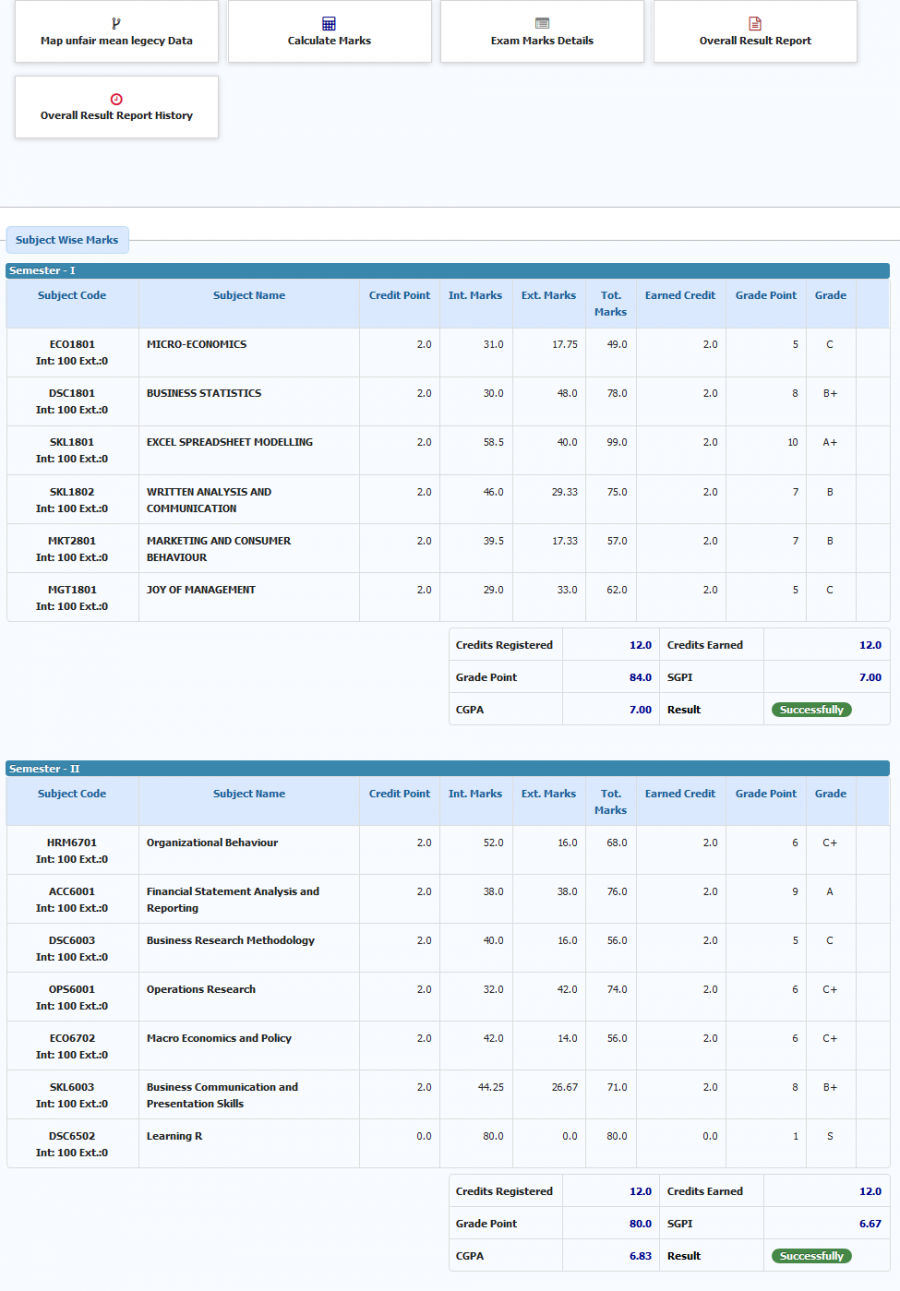Click the A+ grade for SKL1801
The width and height of the screenshot is (900, 1291).
coord(830,442)
